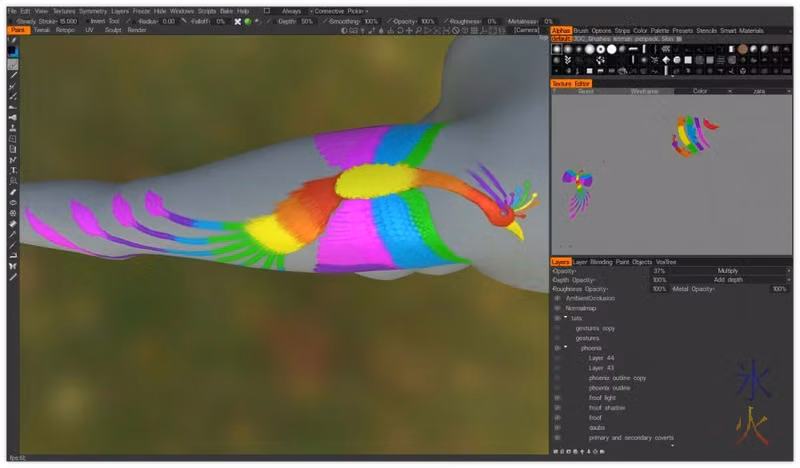The width and height of the screenshot is (800, 468).
Task: Toggle visibility of Normalmap layer
Action: pos(557,308)
